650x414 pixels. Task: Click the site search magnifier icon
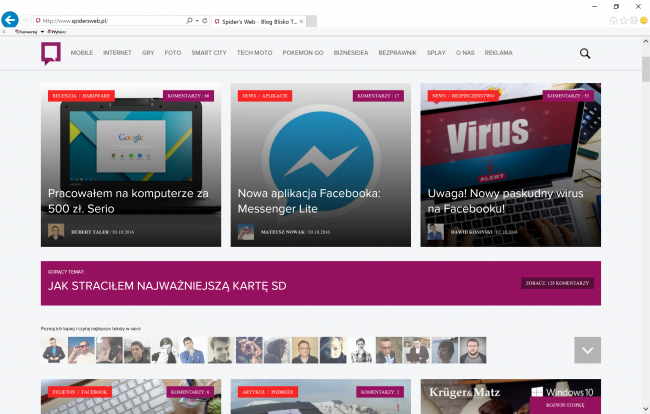(x=585, y=53)
